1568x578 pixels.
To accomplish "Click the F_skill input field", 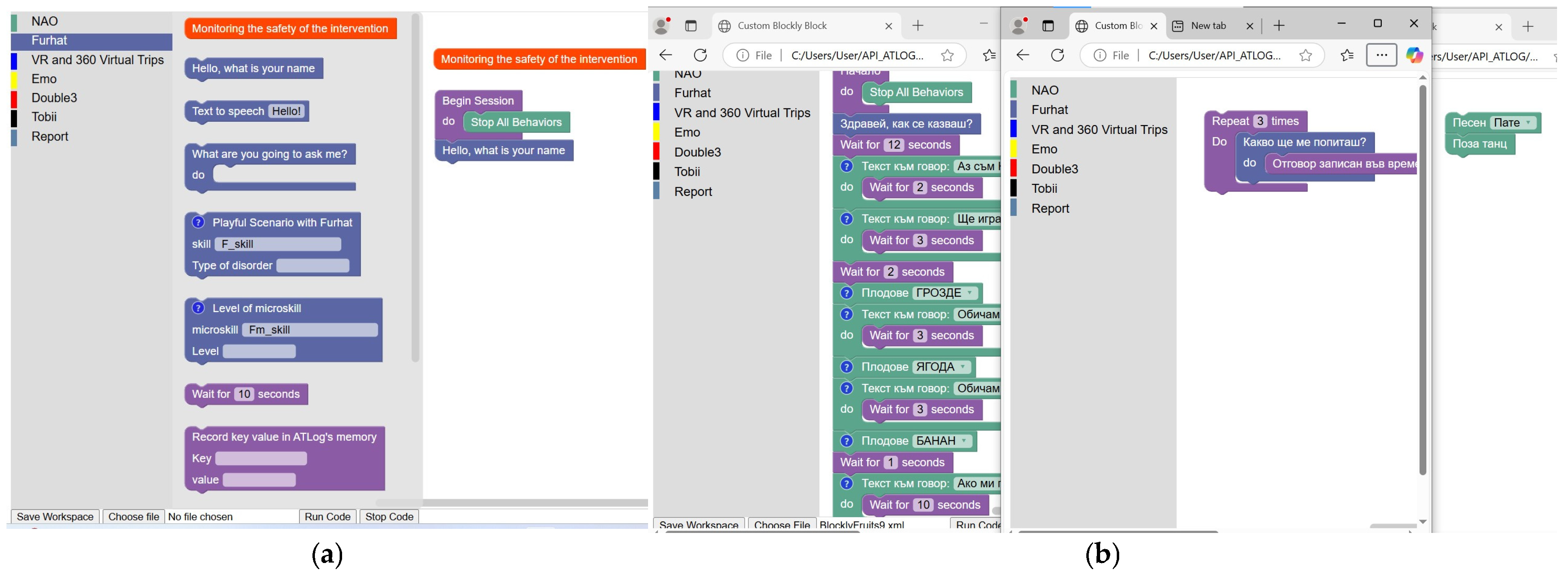I will click(278, 244).
